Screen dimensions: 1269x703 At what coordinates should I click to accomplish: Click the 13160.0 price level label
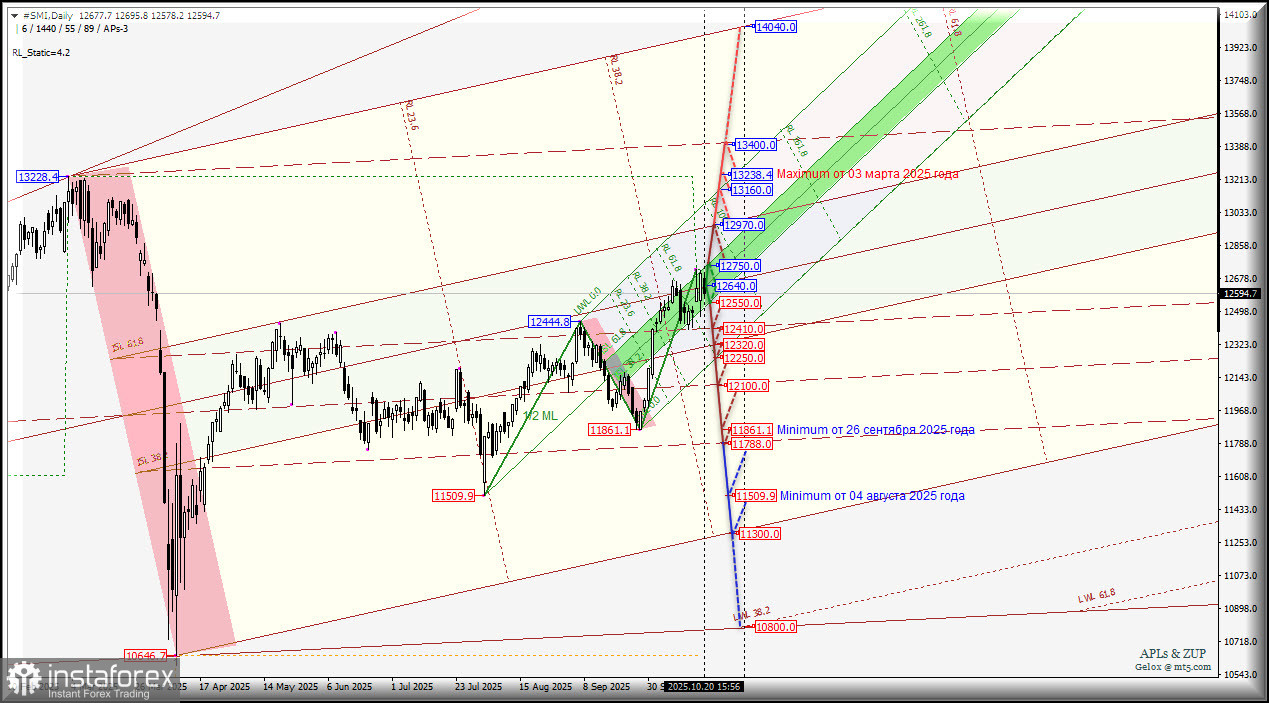[751, 190]
